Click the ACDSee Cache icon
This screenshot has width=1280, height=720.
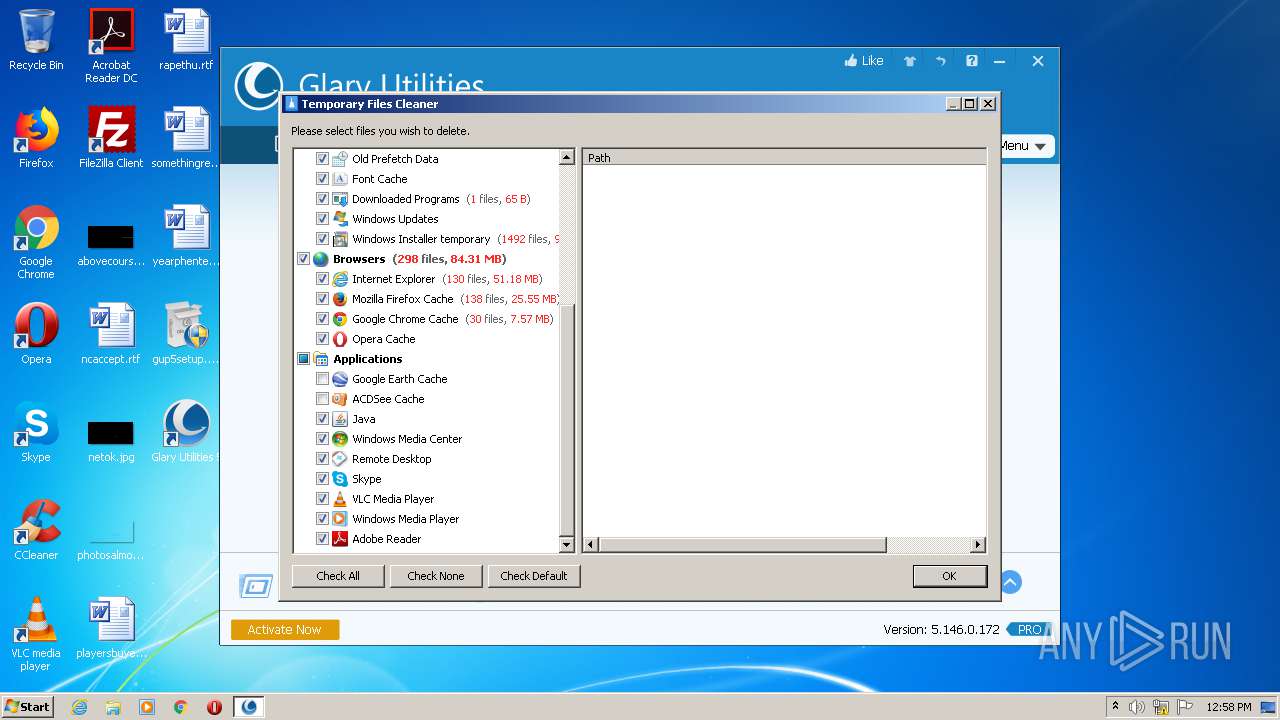(340, 399)
